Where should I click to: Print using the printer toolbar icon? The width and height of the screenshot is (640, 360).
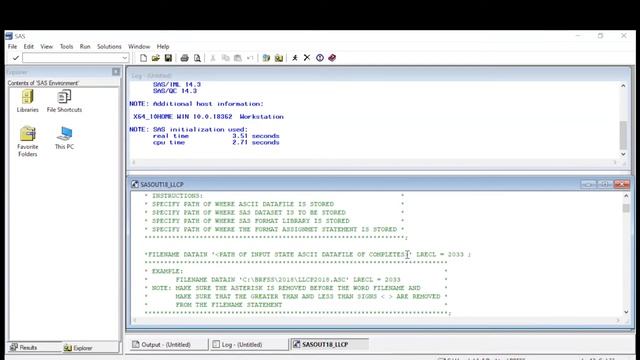click(184, 58)
